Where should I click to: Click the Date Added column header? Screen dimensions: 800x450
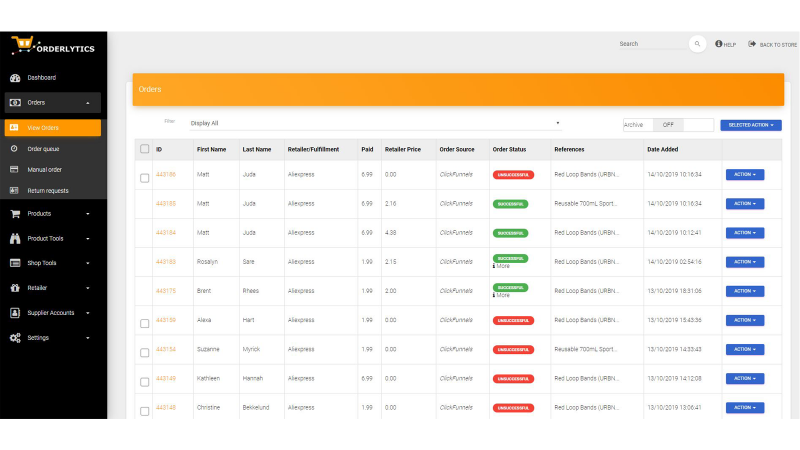point(662,149)
